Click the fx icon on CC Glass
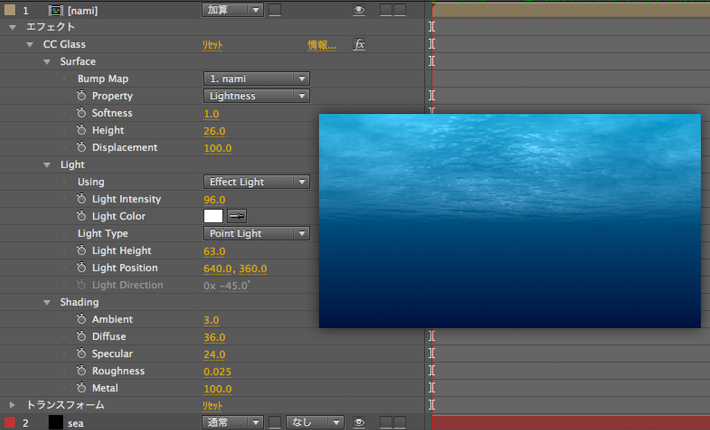Screen dimensions: 710x430 (360, 45)
